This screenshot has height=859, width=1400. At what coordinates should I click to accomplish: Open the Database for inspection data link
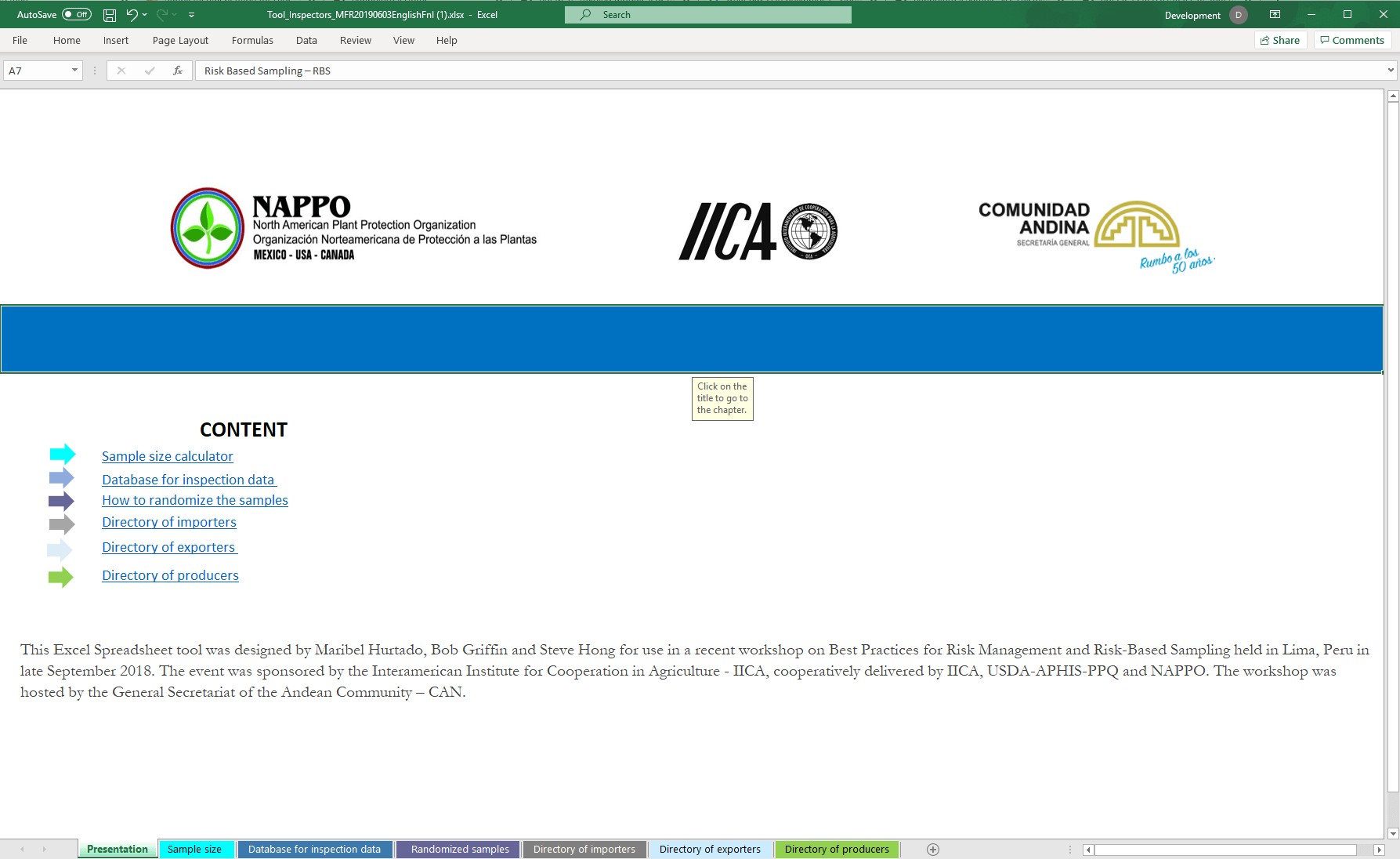188,480
